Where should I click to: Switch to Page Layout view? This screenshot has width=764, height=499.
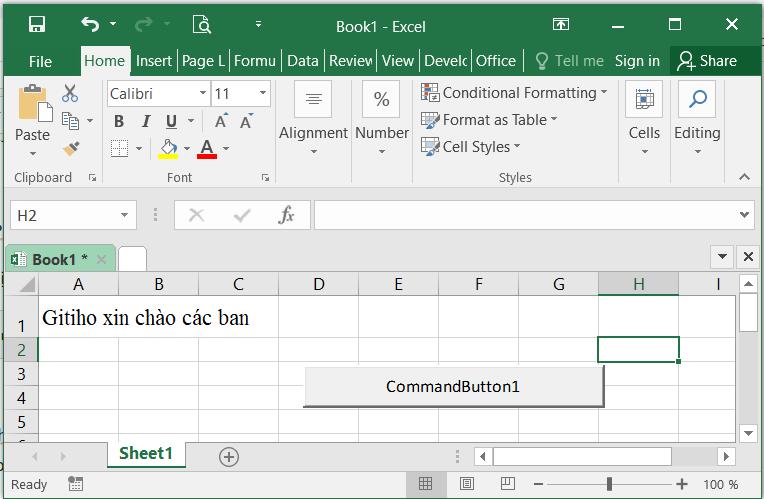tap(467, 483)
